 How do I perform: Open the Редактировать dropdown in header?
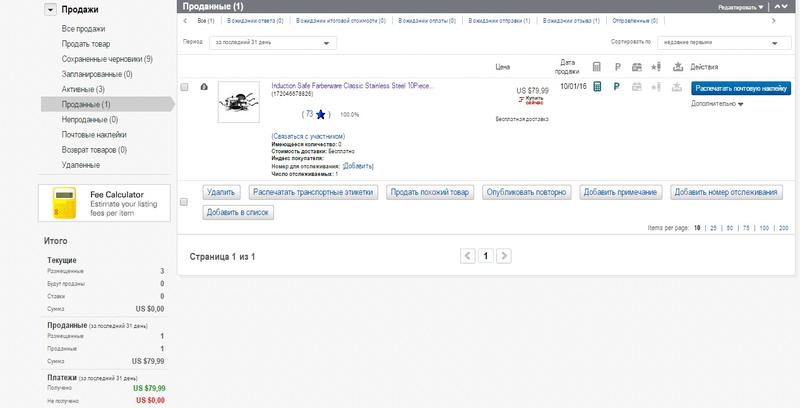(x=741, y=7)
